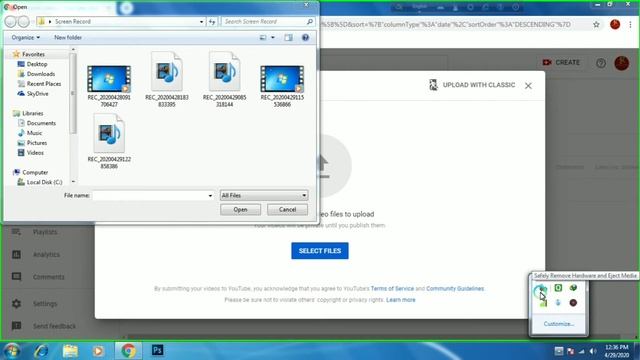Refresh the Screen Record folder location
Image resolution: width=640 pixels, height=360 pixels.
coord(212,22)
